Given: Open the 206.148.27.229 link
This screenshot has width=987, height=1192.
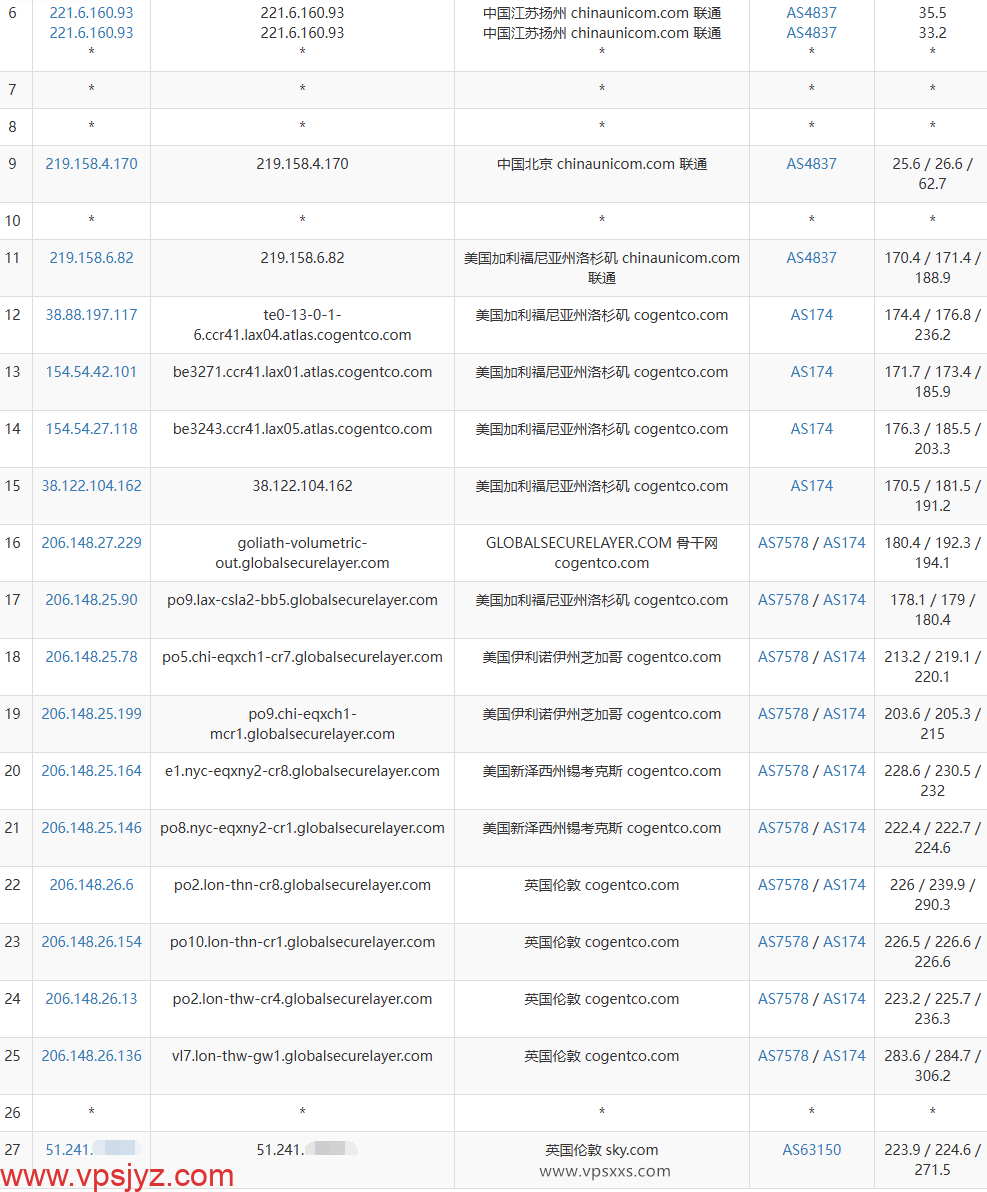Looking at the screenshot, I should 91,544.
